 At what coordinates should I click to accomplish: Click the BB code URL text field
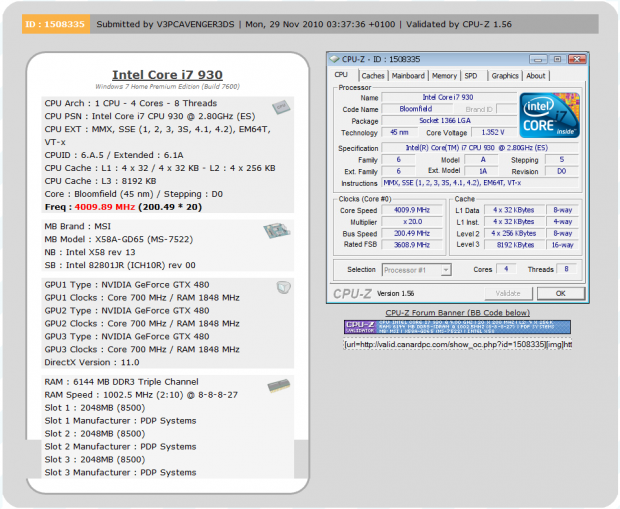(457, 344)
